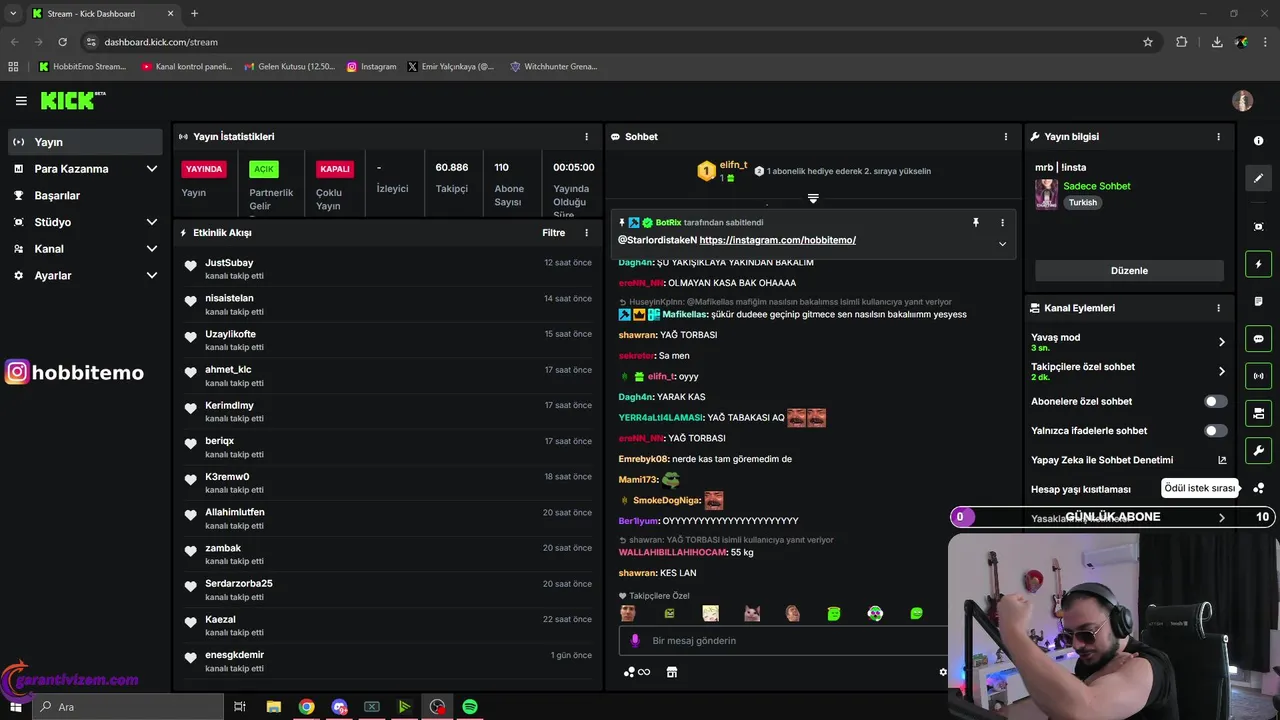The height and width of the screenshot is (720, 1280).
Task: Click the Kick logo
Action: click(x=72, y=100)
